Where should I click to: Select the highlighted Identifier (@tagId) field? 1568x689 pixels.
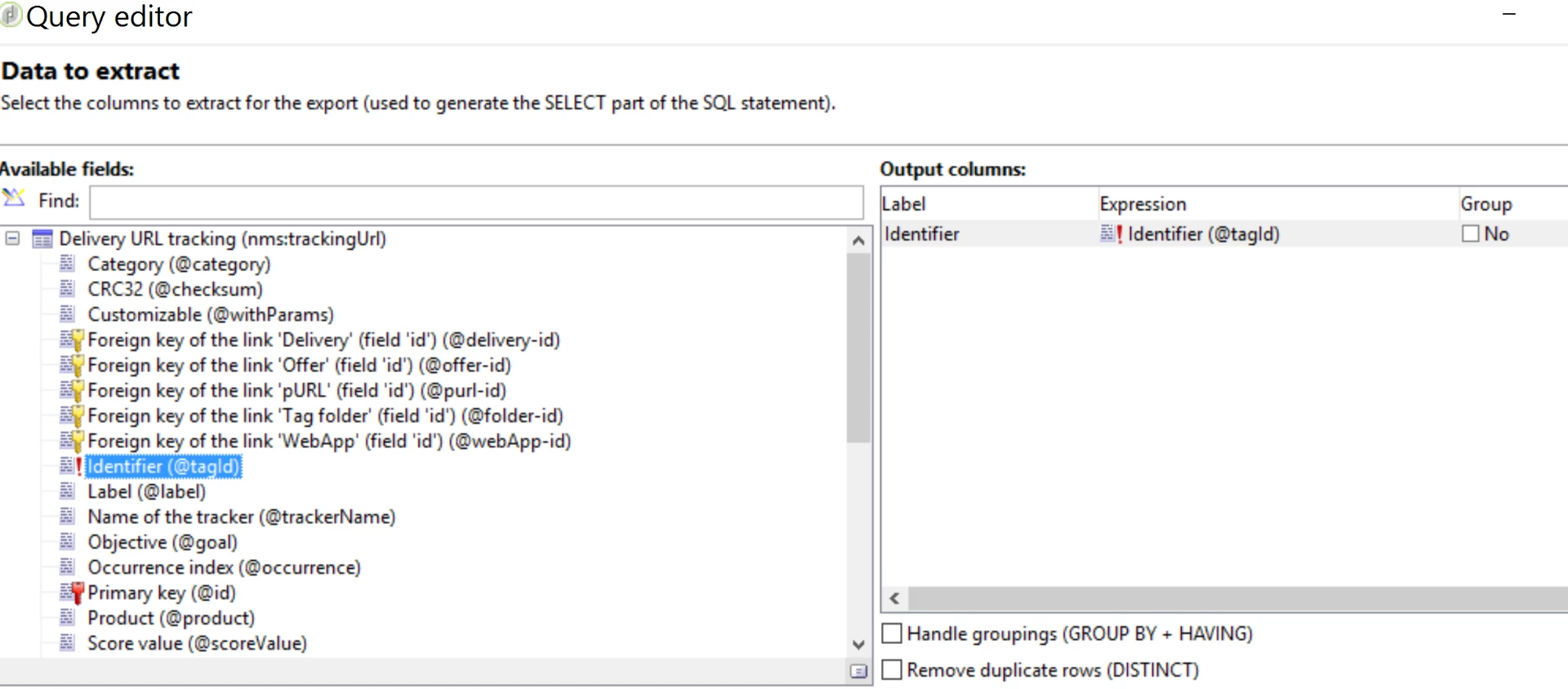coord(163,467)
